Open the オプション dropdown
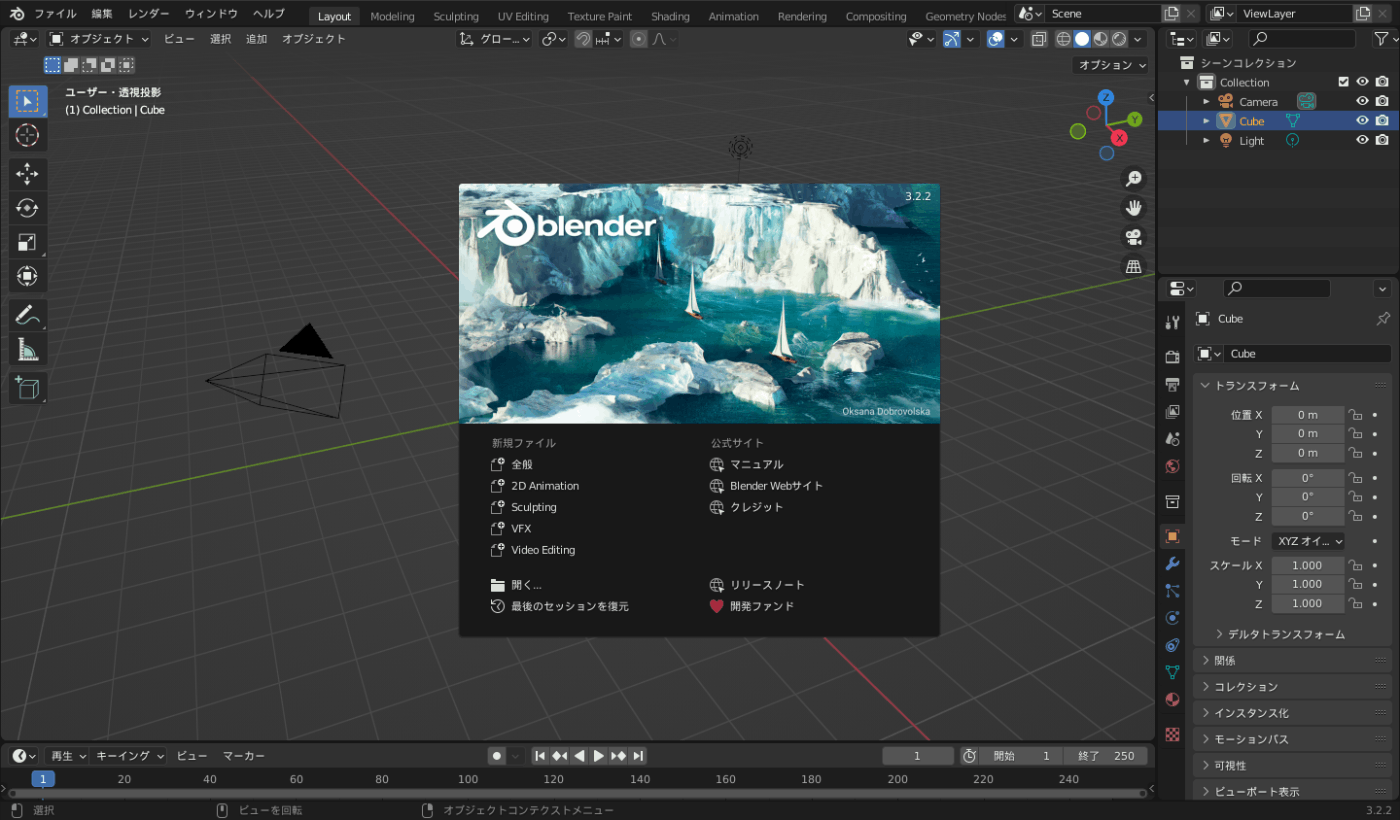This screenshot has width=1400, height=820. click(x=1112, y=65)
